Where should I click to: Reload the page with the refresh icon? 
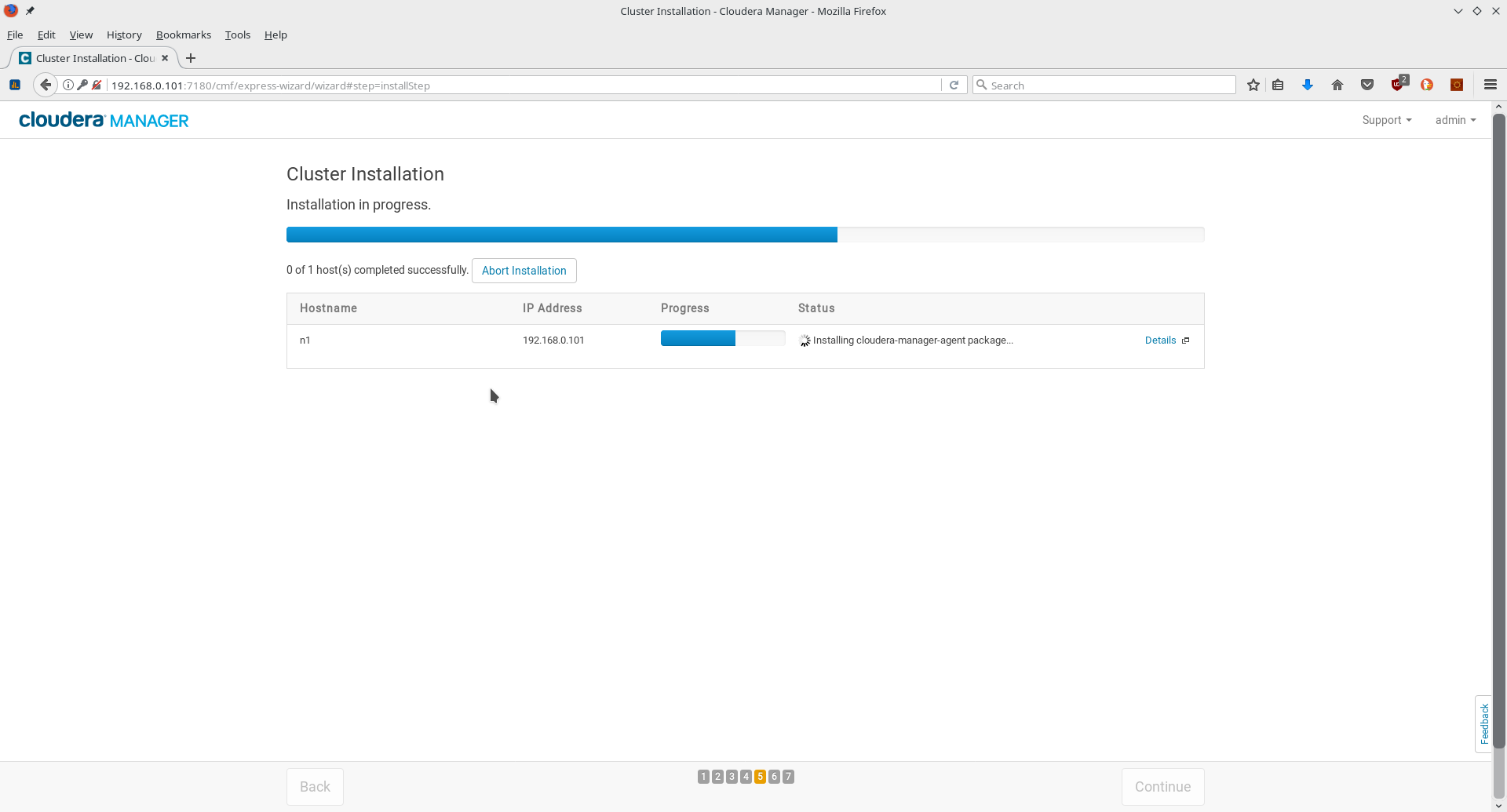(x=954, y=85)
